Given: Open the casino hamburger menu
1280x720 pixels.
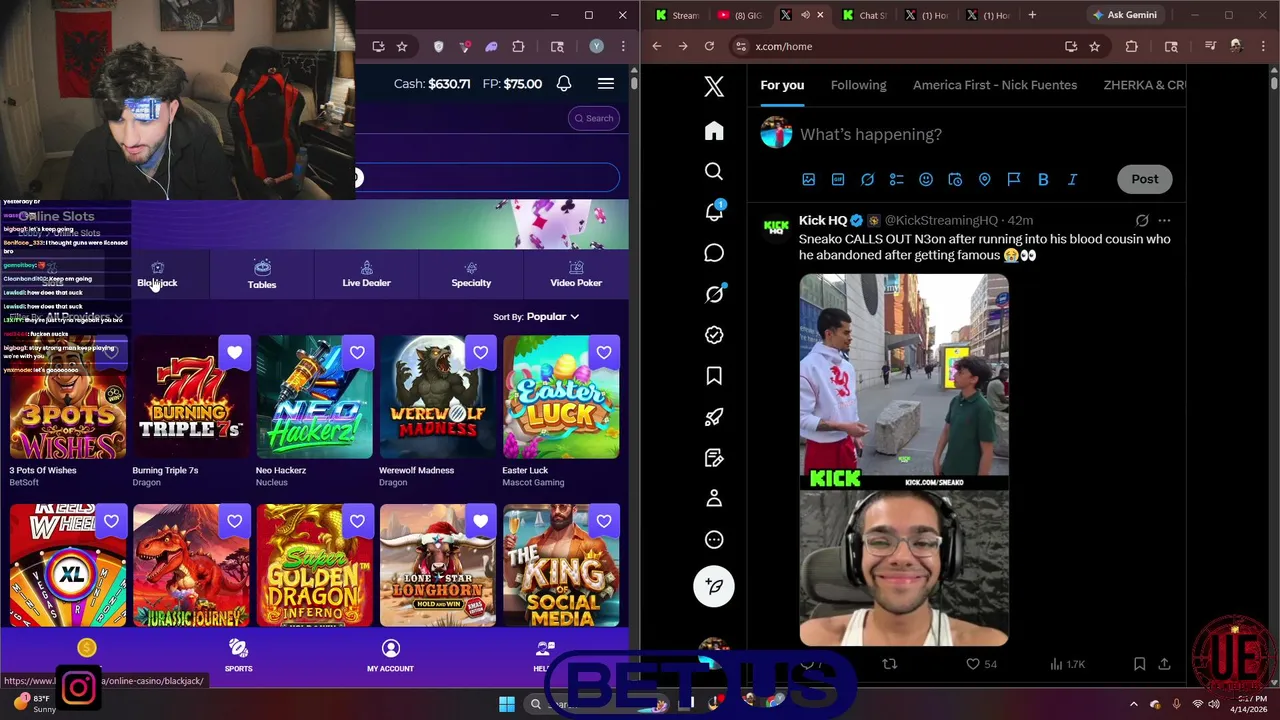Looking at the screenshot, I should (x=606, y=84).
